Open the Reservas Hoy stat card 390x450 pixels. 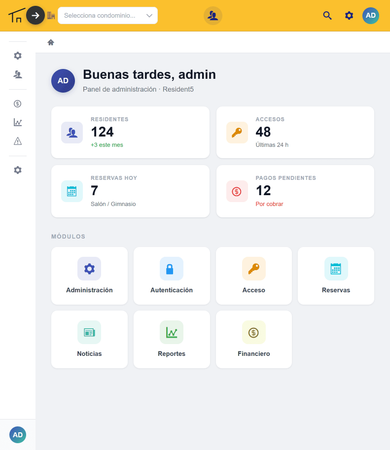tap(130, 191)
